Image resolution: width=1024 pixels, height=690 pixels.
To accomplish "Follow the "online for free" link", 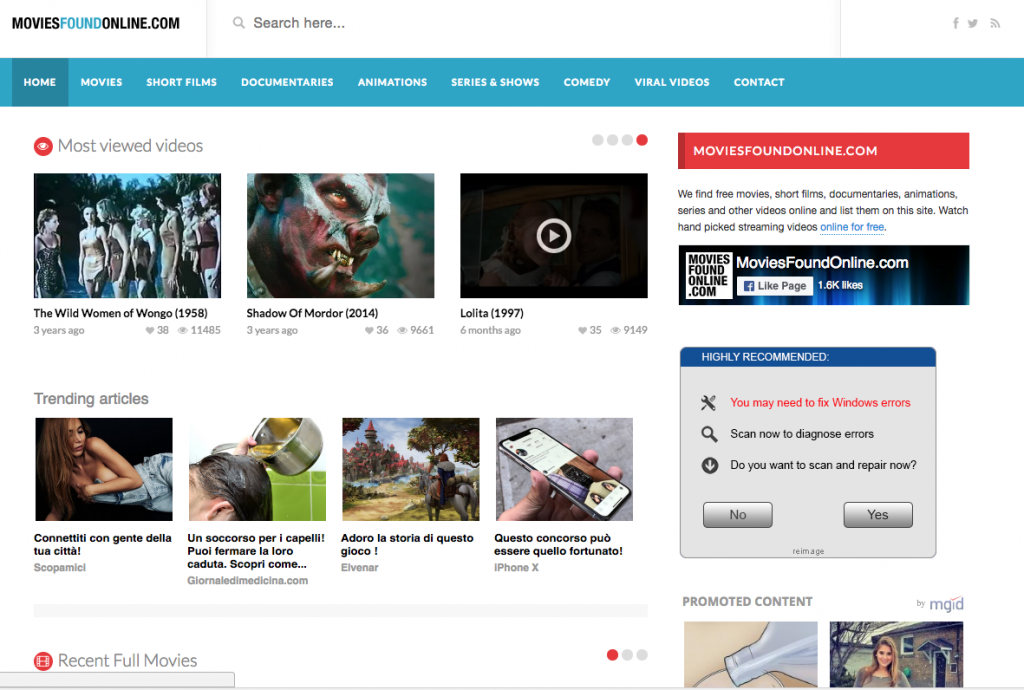I will pyautogui.click(x=852, y=228).
